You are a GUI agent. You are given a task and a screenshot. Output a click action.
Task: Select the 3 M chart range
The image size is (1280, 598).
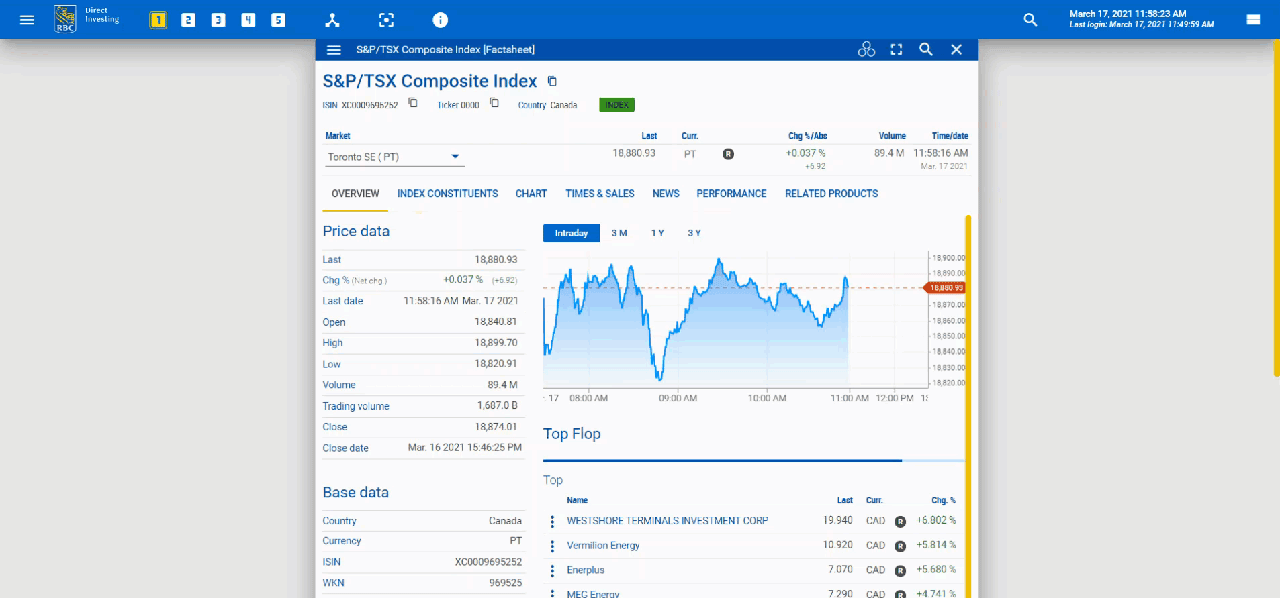619,233
